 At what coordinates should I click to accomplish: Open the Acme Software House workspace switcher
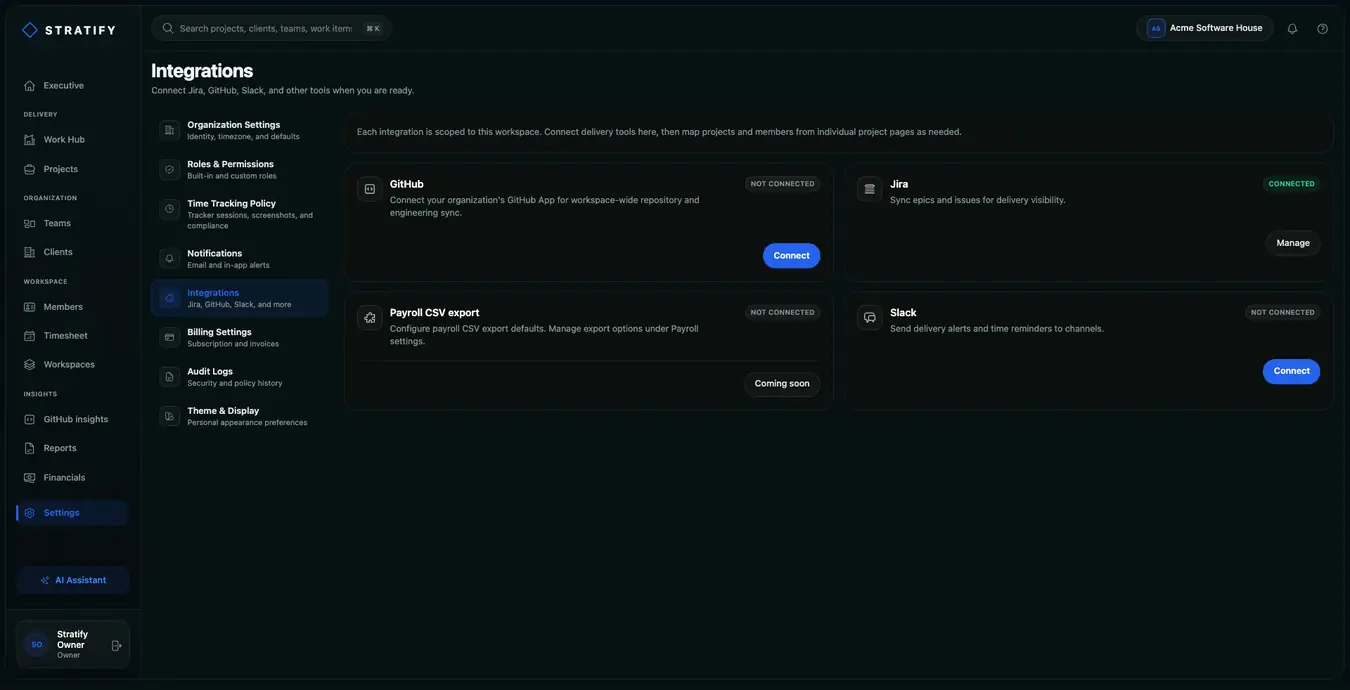(x=1205, y=28)
